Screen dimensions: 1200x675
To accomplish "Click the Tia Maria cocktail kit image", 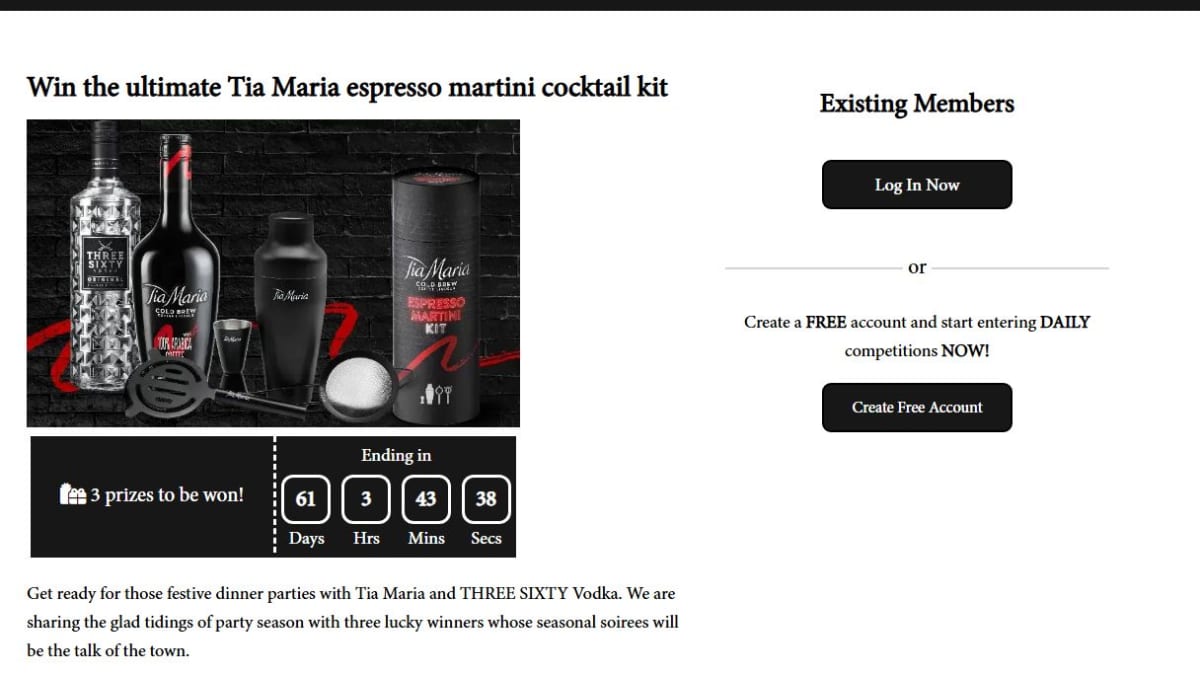I will pos(273,273).
